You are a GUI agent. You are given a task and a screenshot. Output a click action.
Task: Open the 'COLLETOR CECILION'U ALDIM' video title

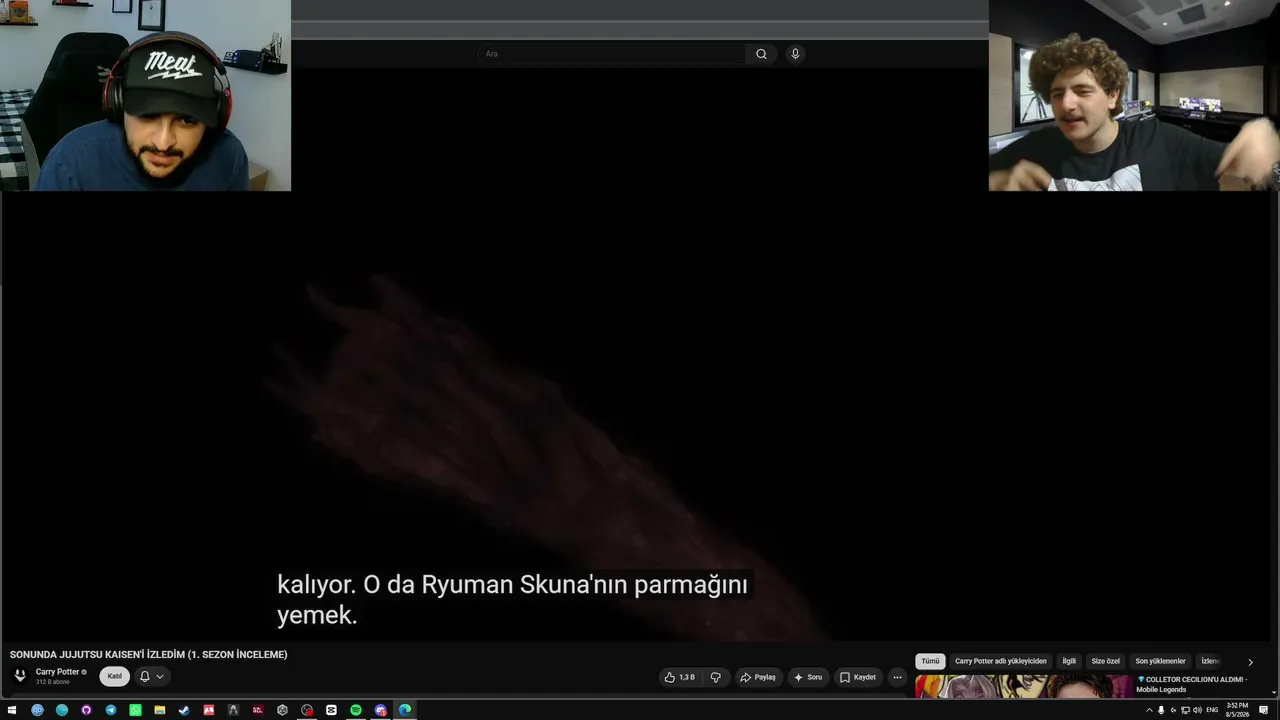tap(1192, 684)
